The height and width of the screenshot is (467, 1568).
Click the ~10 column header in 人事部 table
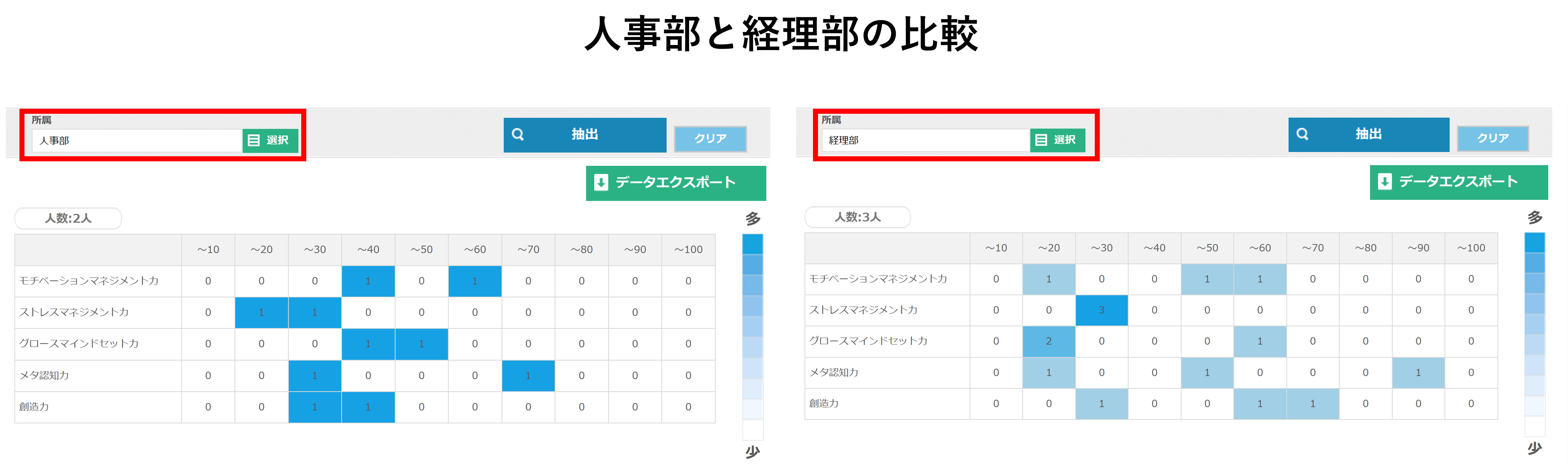208,250
